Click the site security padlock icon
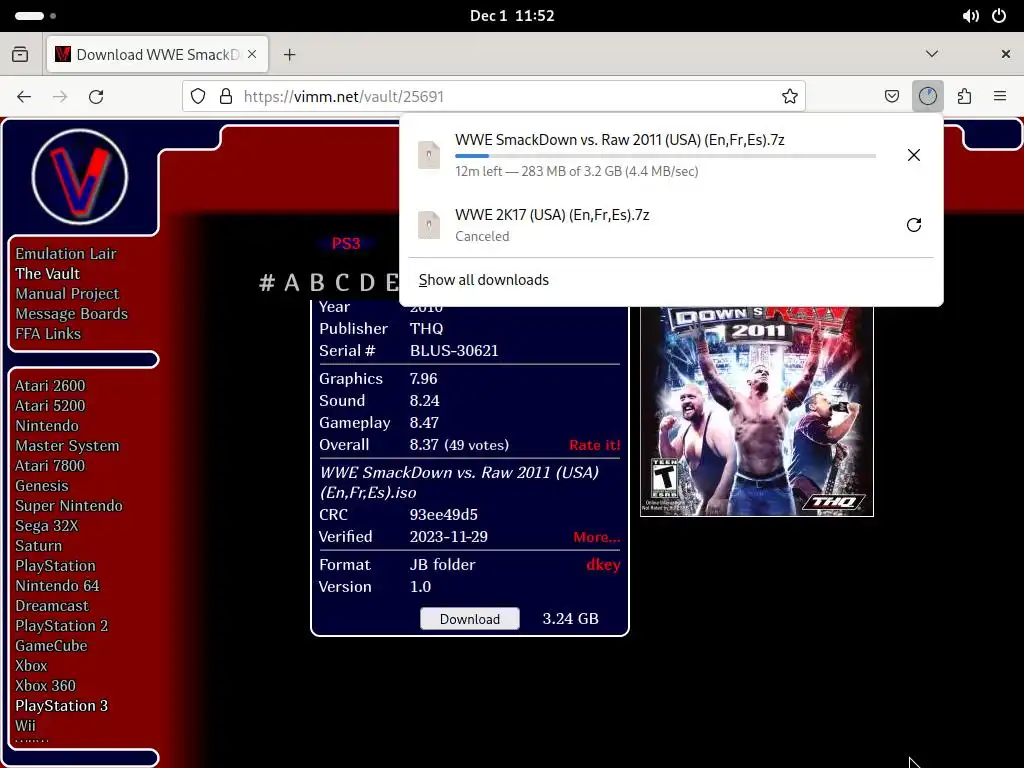 pyautogui.click(x=226, y=97)
